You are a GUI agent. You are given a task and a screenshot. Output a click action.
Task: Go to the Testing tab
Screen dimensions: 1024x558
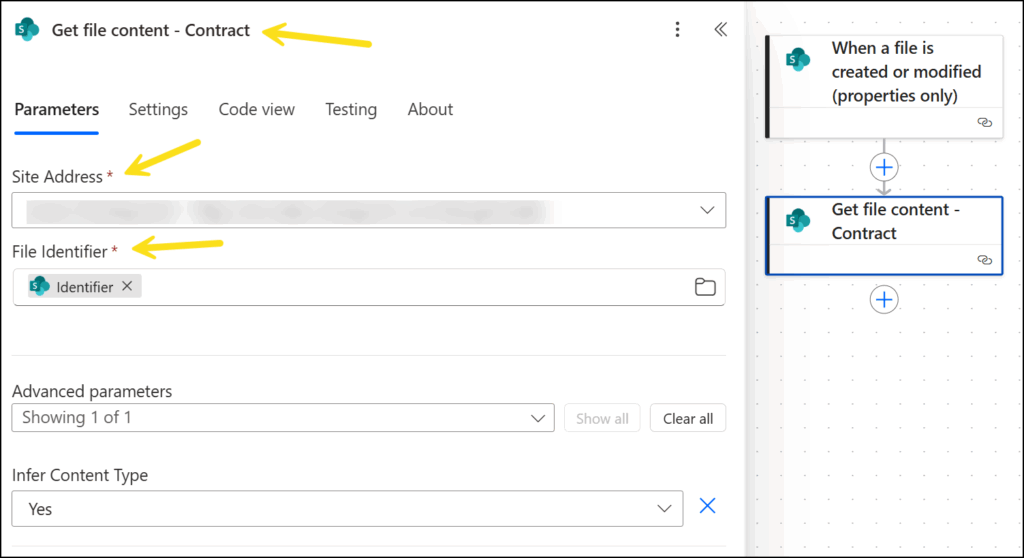click(351, 110)
